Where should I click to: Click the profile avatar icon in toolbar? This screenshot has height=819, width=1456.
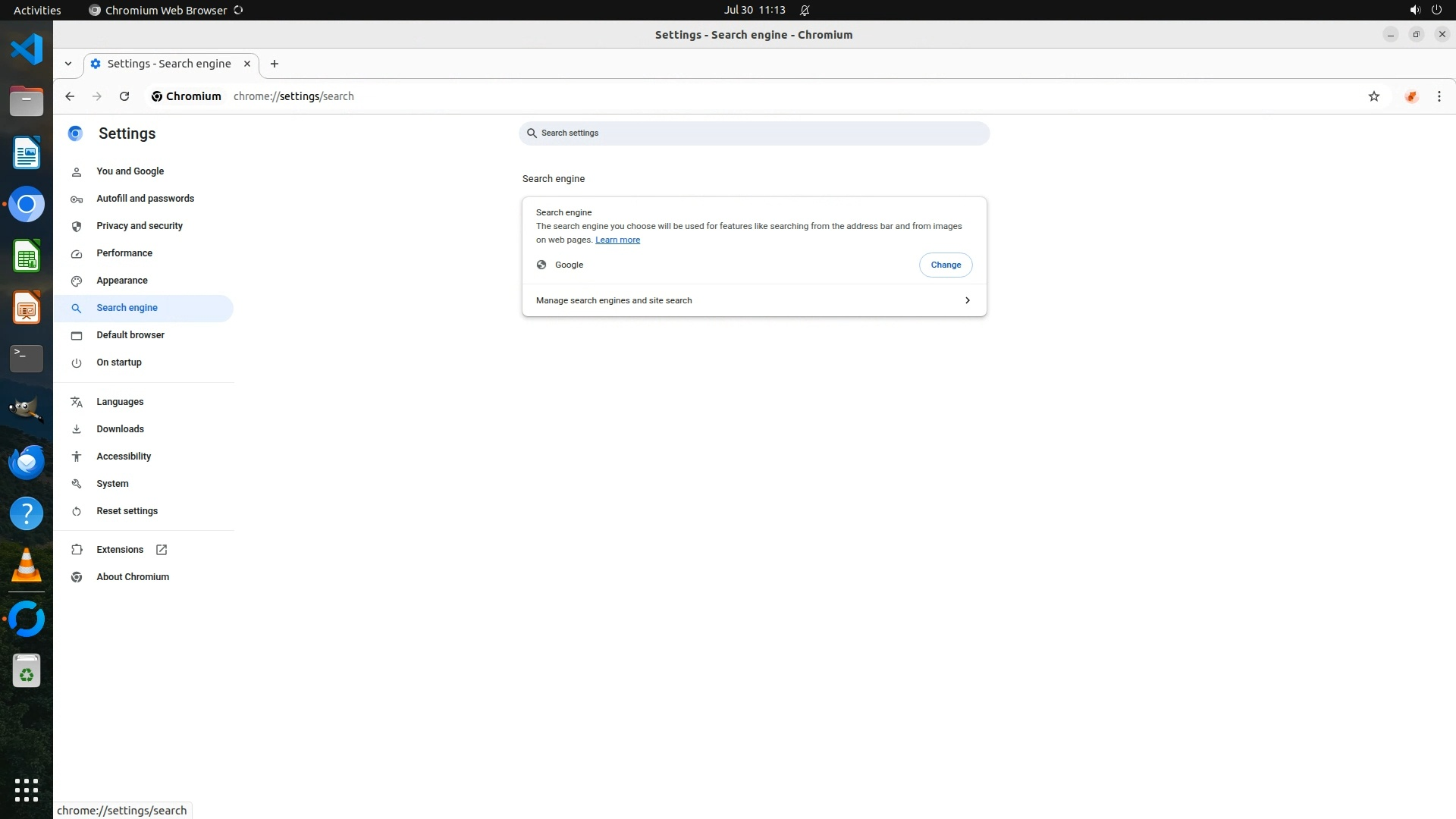pyautogui.click(x=1410, y=96)
